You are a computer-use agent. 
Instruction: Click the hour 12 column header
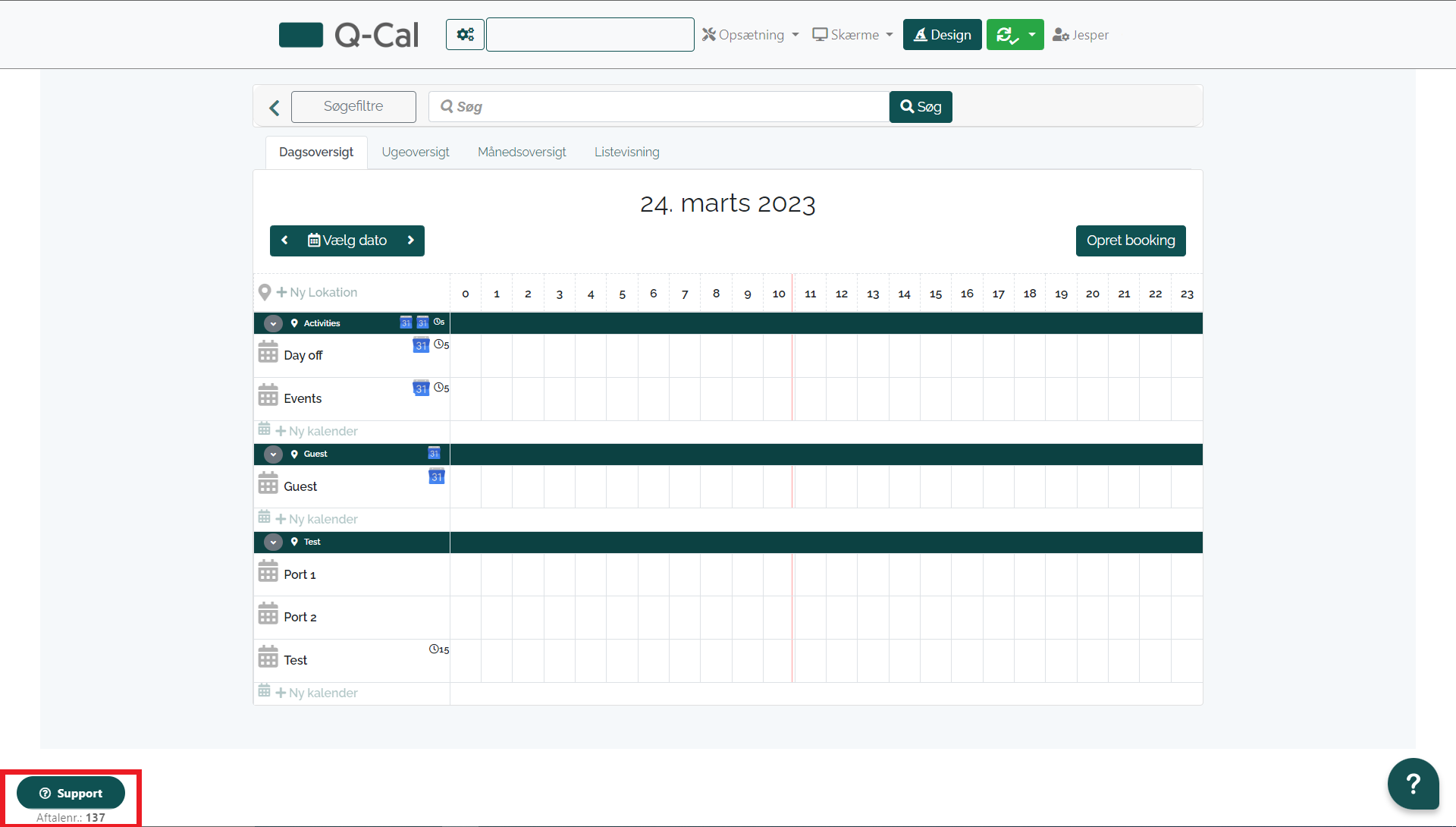(x=842, y=294)
